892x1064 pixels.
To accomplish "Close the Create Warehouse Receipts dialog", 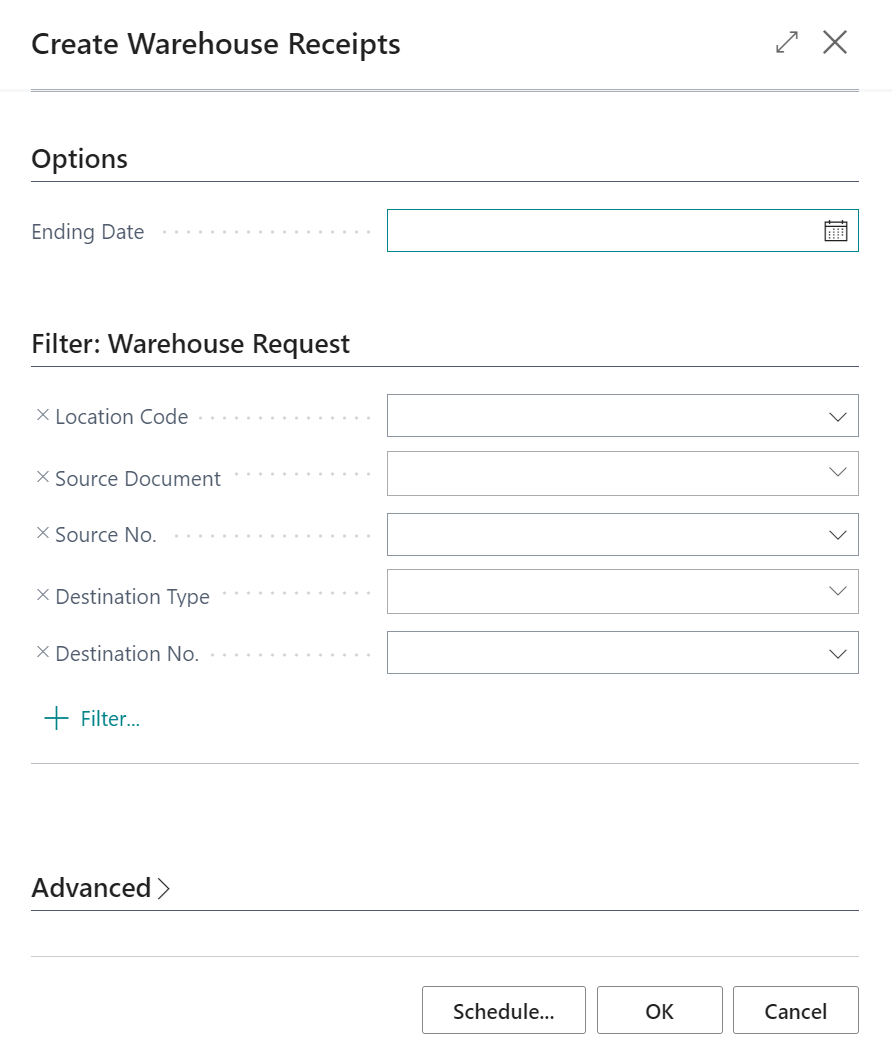I will (x=835, y=43).
